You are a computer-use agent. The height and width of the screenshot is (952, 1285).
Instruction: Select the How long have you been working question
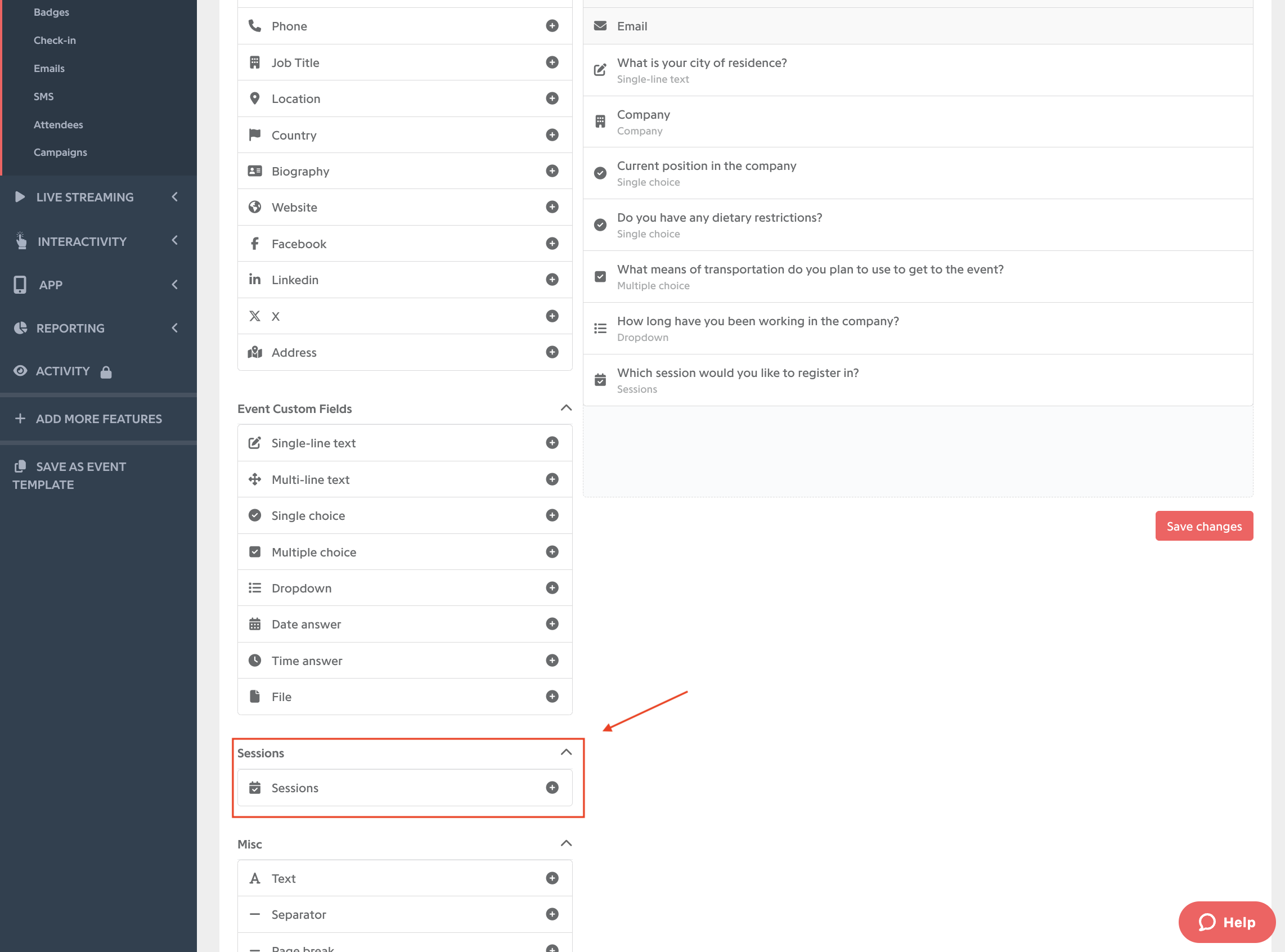pos(918,329)
